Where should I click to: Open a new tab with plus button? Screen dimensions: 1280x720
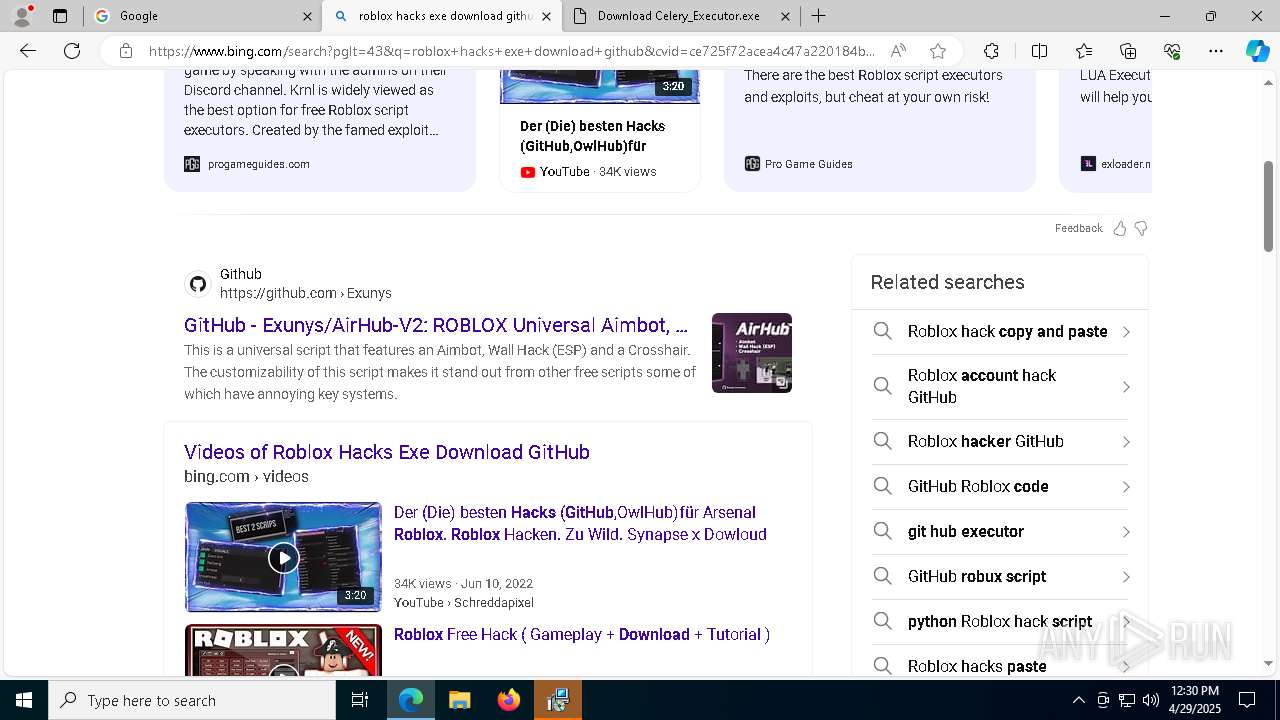[818, 16]
